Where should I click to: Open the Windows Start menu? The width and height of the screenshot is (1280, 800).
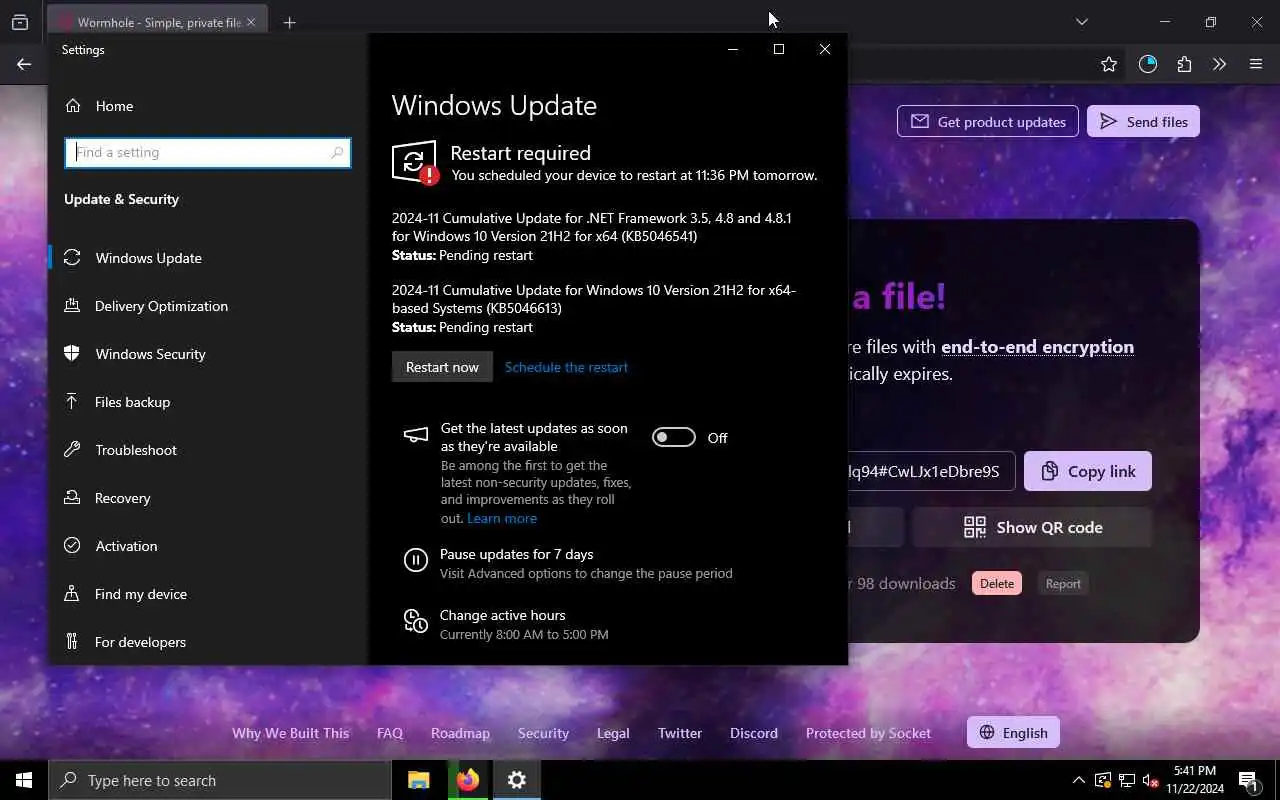coord(24,780)
